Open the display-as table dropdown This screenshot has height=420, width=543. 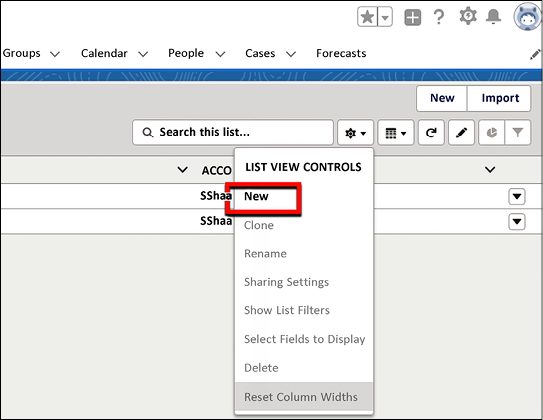point(396,132)
